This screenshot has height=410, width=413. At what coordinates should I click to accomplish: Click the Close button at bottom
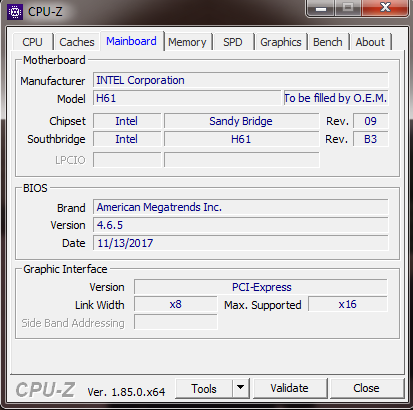[366, 388]
